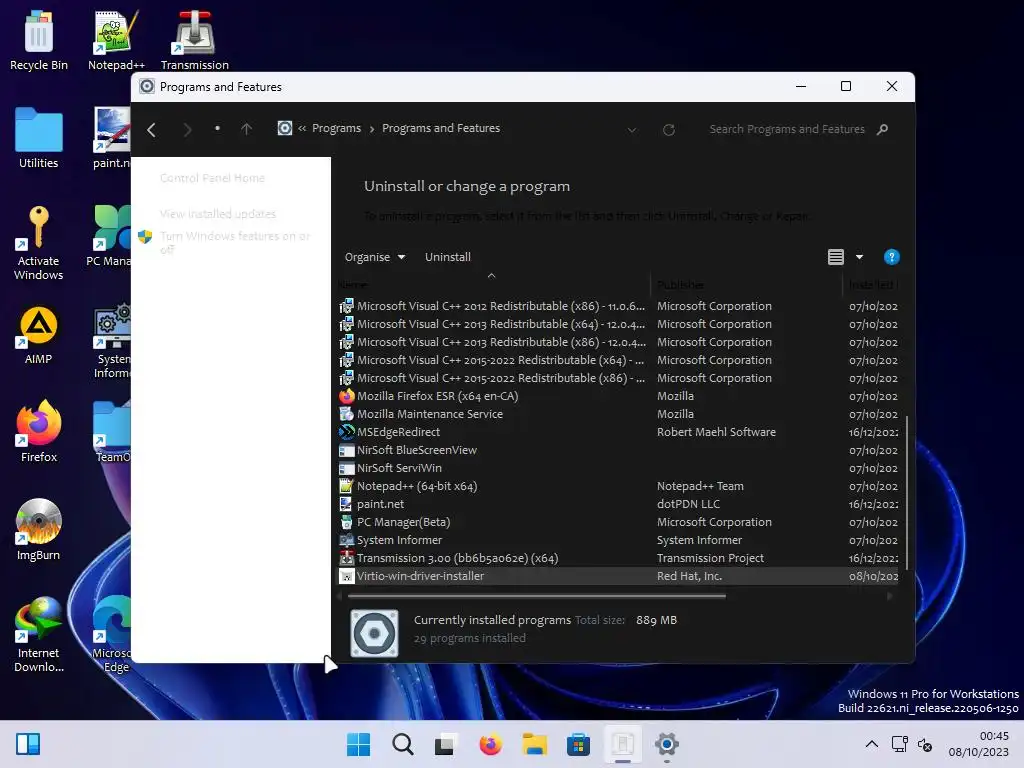Select Virtio-win-driver-installer row
The height and width of the screenshot is (768, 1024).
pos(618,576)
